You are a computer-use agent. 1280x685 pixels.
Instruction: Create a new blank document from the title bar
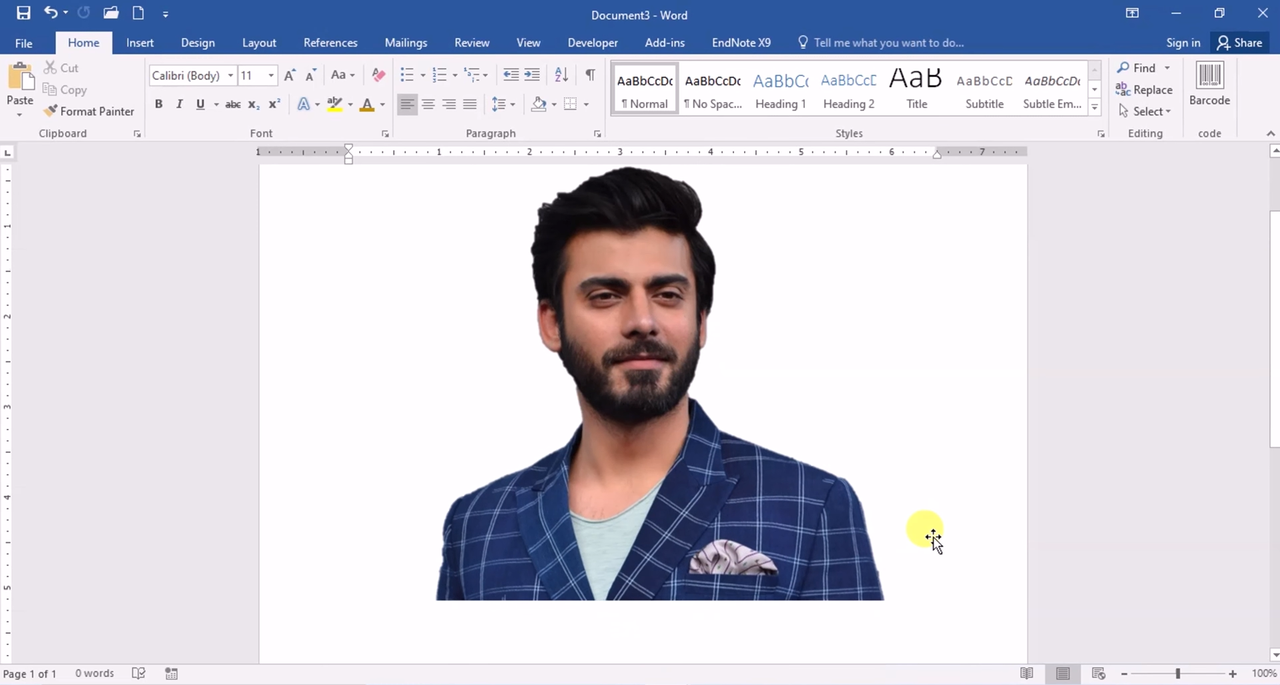(x=138, y=13)
